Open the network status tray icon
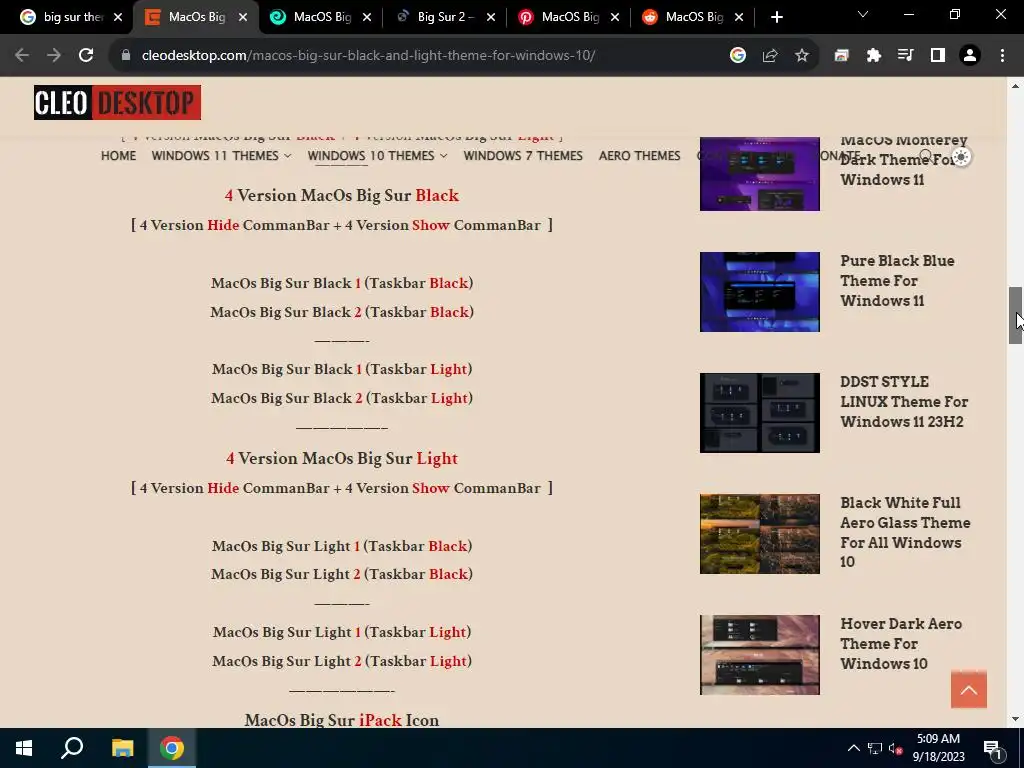Viewport: 1024px width, 768px height. click(875, 749)
